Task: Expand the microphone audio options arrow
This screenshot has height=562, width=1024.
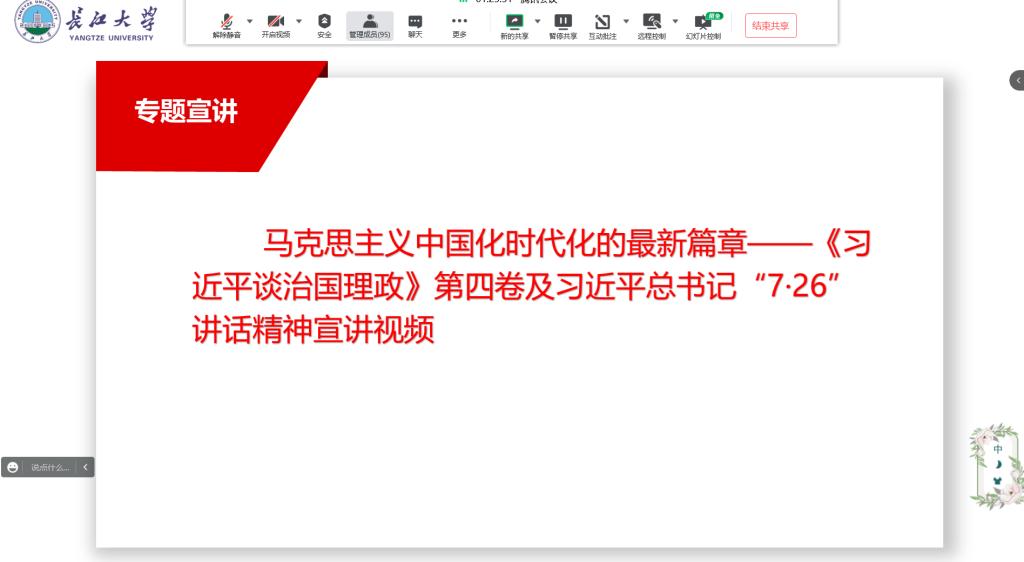Action: 250,20
